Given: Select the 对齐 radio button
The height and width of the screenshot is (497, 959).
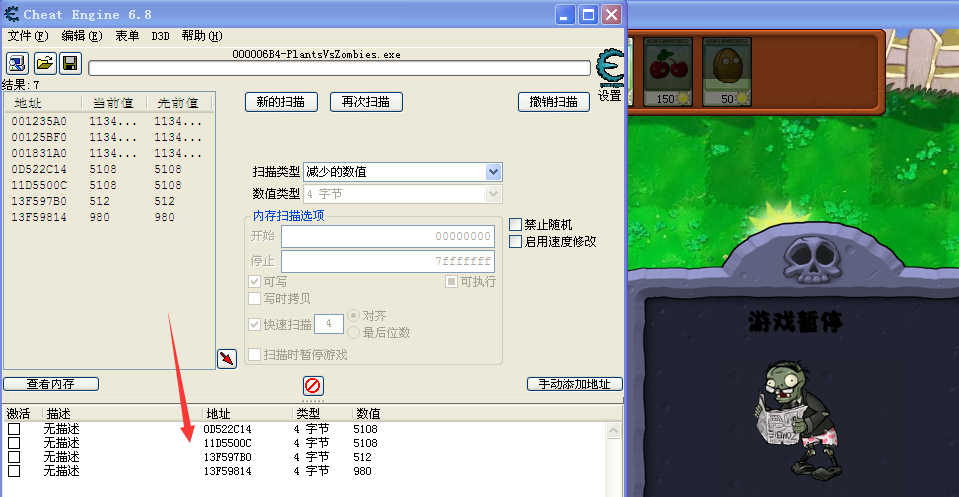Looking at the screenshot, I should click(354, 315).
